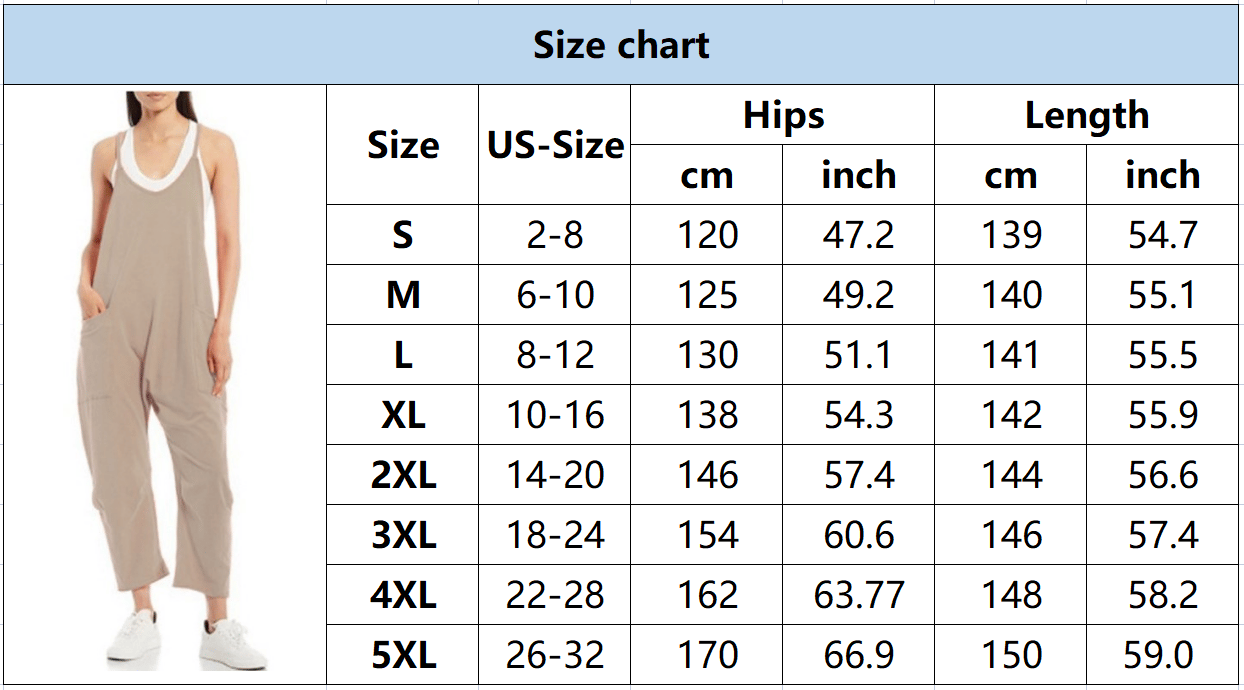
Task: Click the 63.77 hips inch value
Action: tap(859, 595)
